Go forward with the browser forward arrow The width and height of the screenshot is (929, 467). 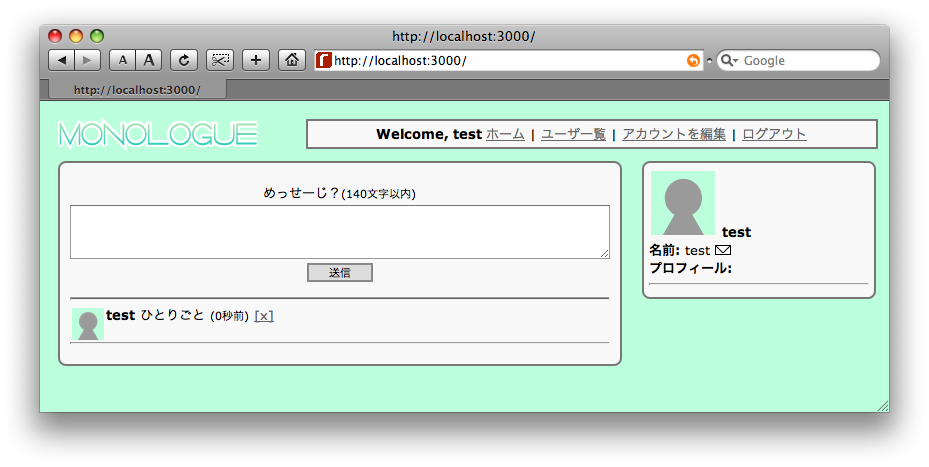pyautogui.click(x=88, y=60)
